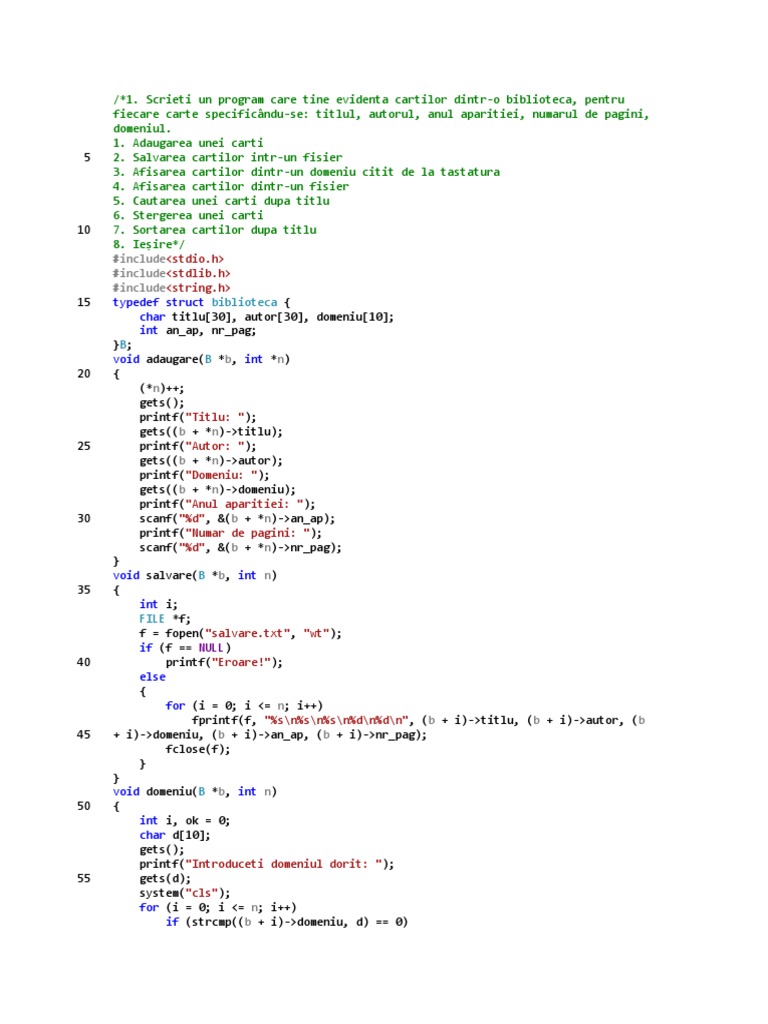The height and width of the screenshot is (1024, 768).
Task: Click the 'FILE *f;' declaration
Action: tap(165, 619)
